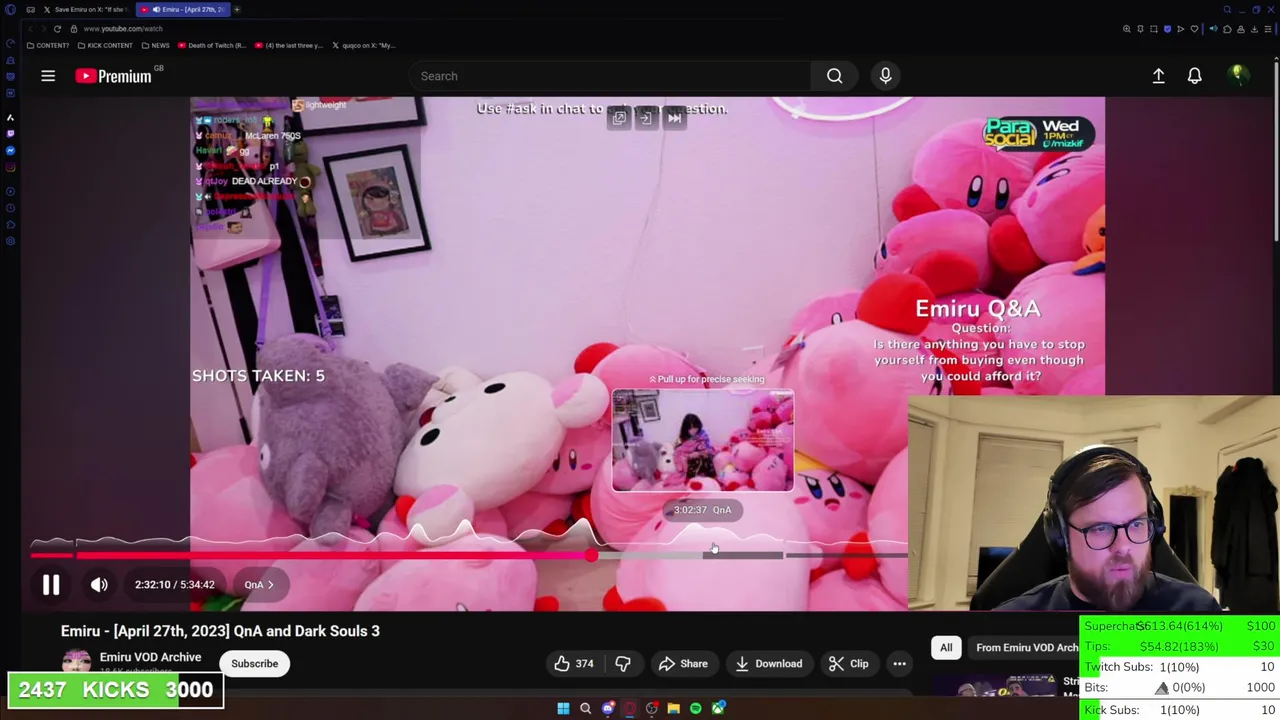This screenshot has width=1280, height=720.
Task: Toggle the blue ad-blocker shield
Action: 1167,29
